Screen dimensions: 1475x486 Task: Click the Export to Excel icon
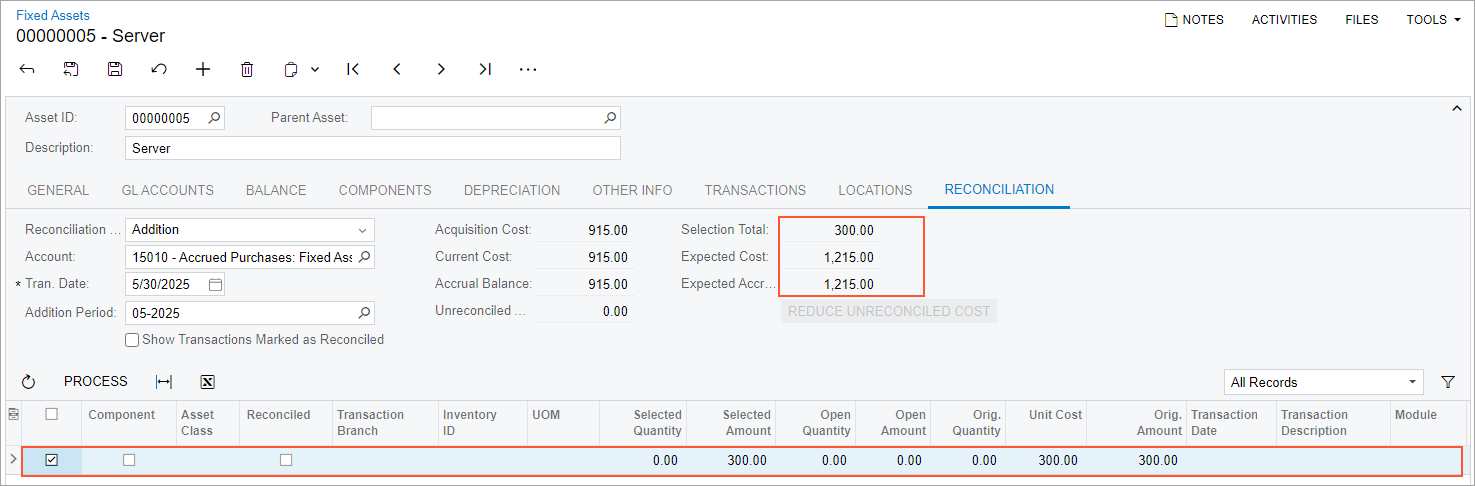(x=208, y=382)
